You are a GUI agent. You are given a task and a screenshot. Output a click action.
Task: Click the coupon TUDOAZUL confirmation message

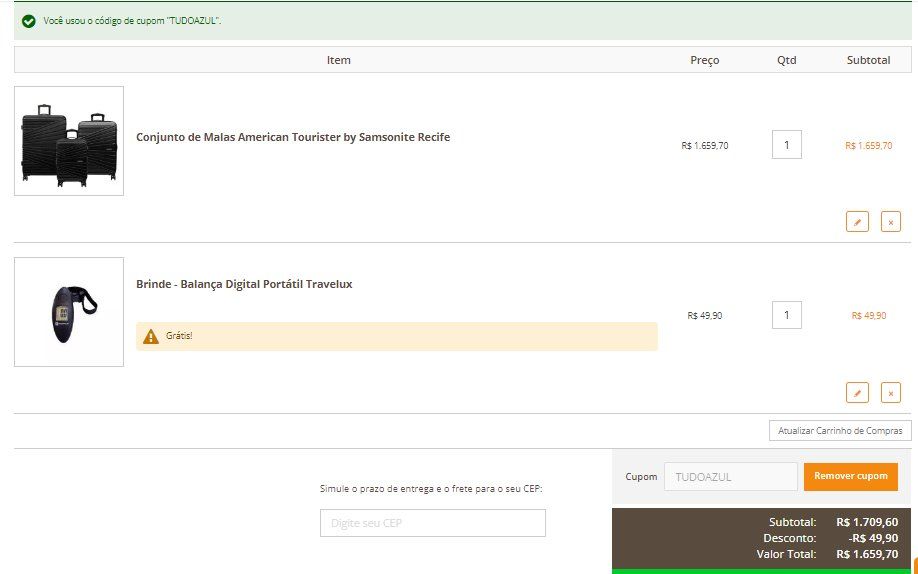pyautogui.click(x=132, y=21)
